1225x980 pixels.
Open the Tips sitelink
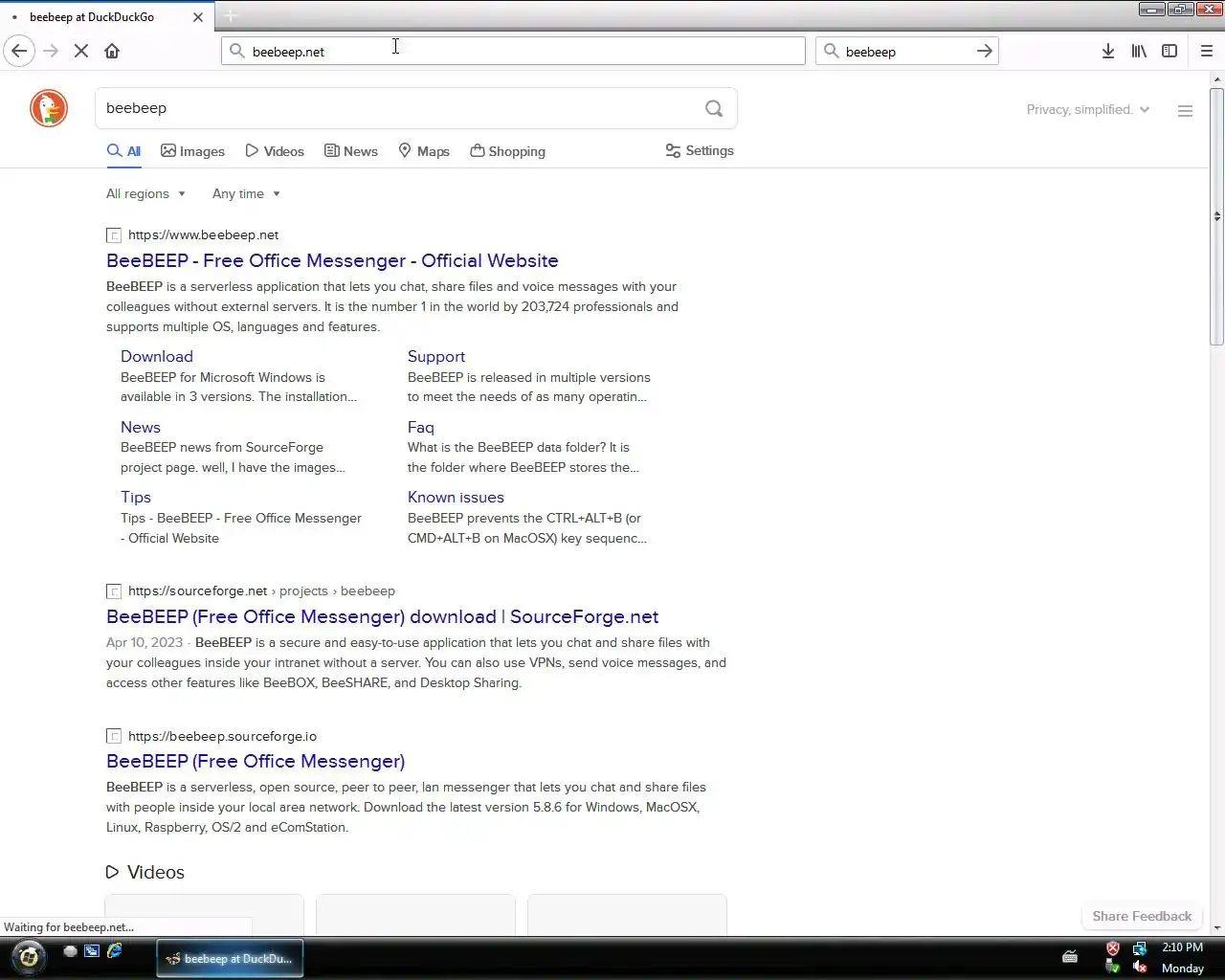(136, 497)
